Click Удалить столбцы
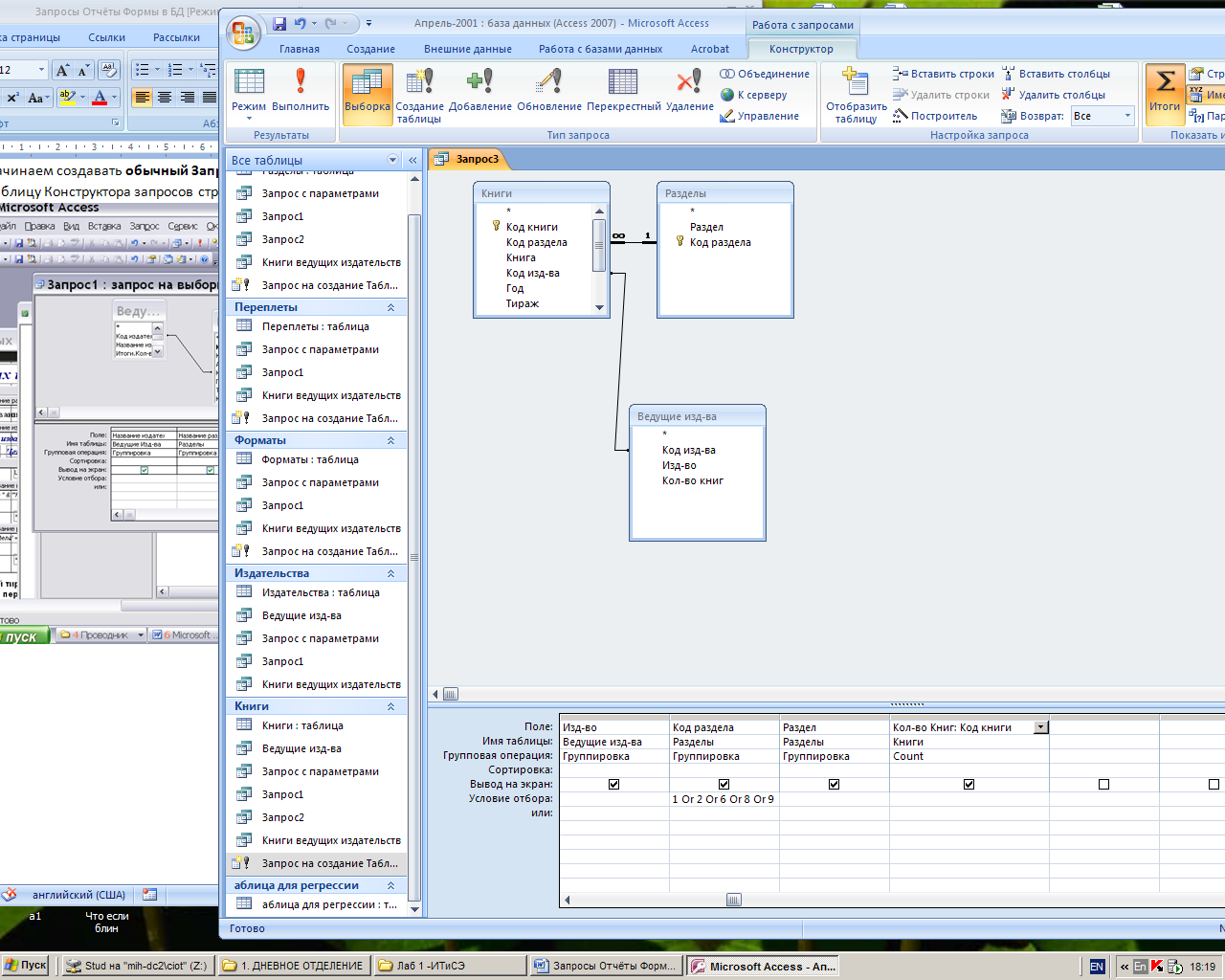 click(1054, 95)
